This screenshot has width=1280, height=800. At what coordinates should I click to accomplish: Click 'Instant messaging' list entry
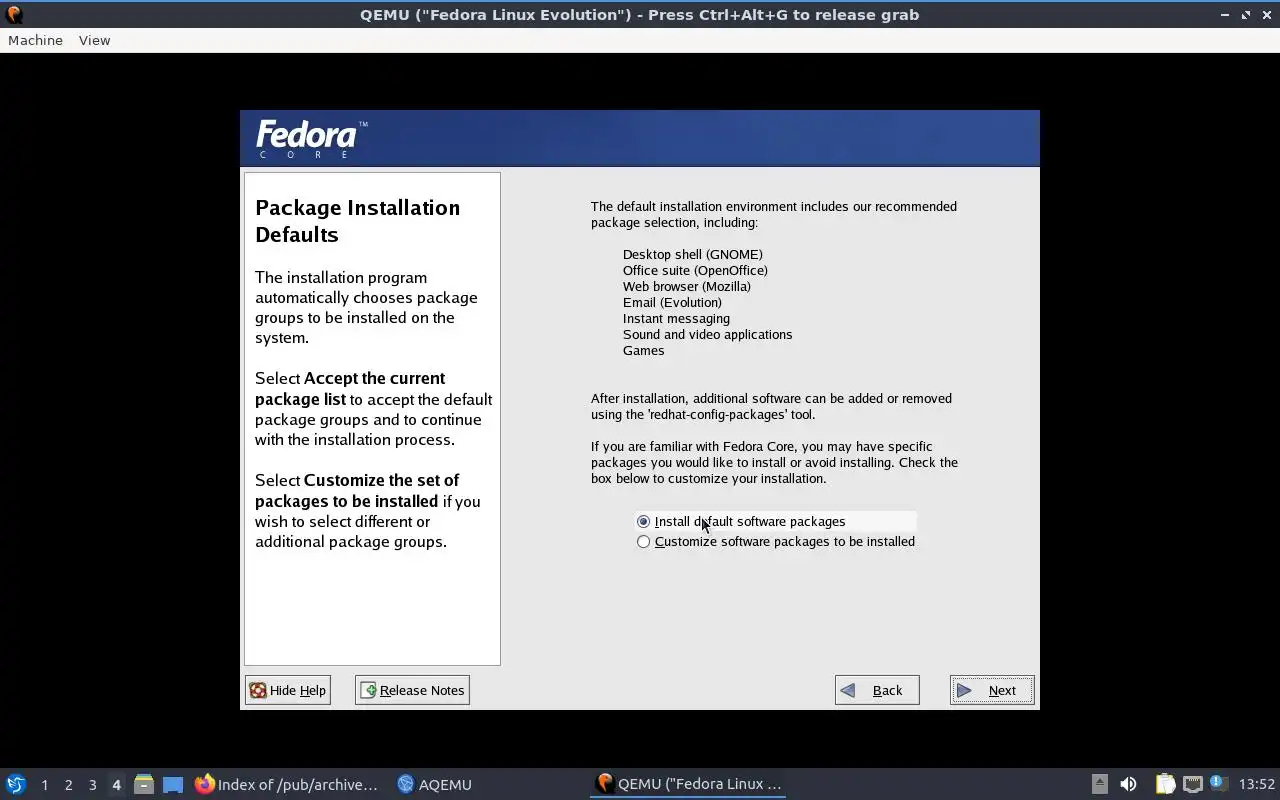coord(676,318)
